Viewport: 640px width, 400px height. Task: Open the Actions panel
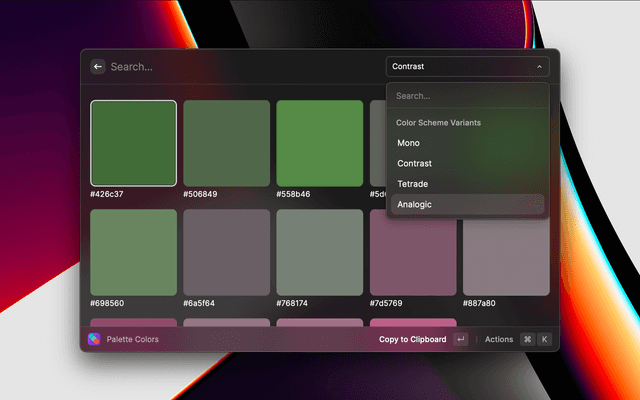(498, 339)
